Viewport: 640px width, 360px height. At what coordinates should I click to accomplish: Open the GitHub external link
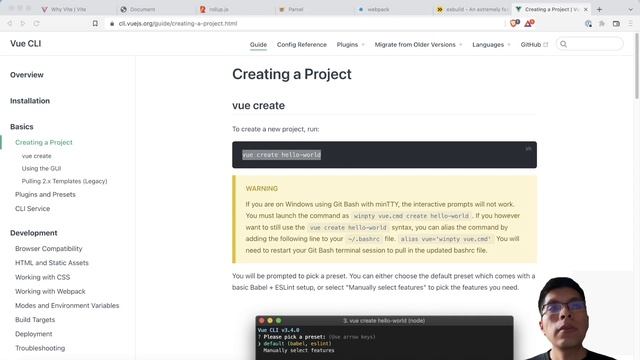tap(534, 44)
